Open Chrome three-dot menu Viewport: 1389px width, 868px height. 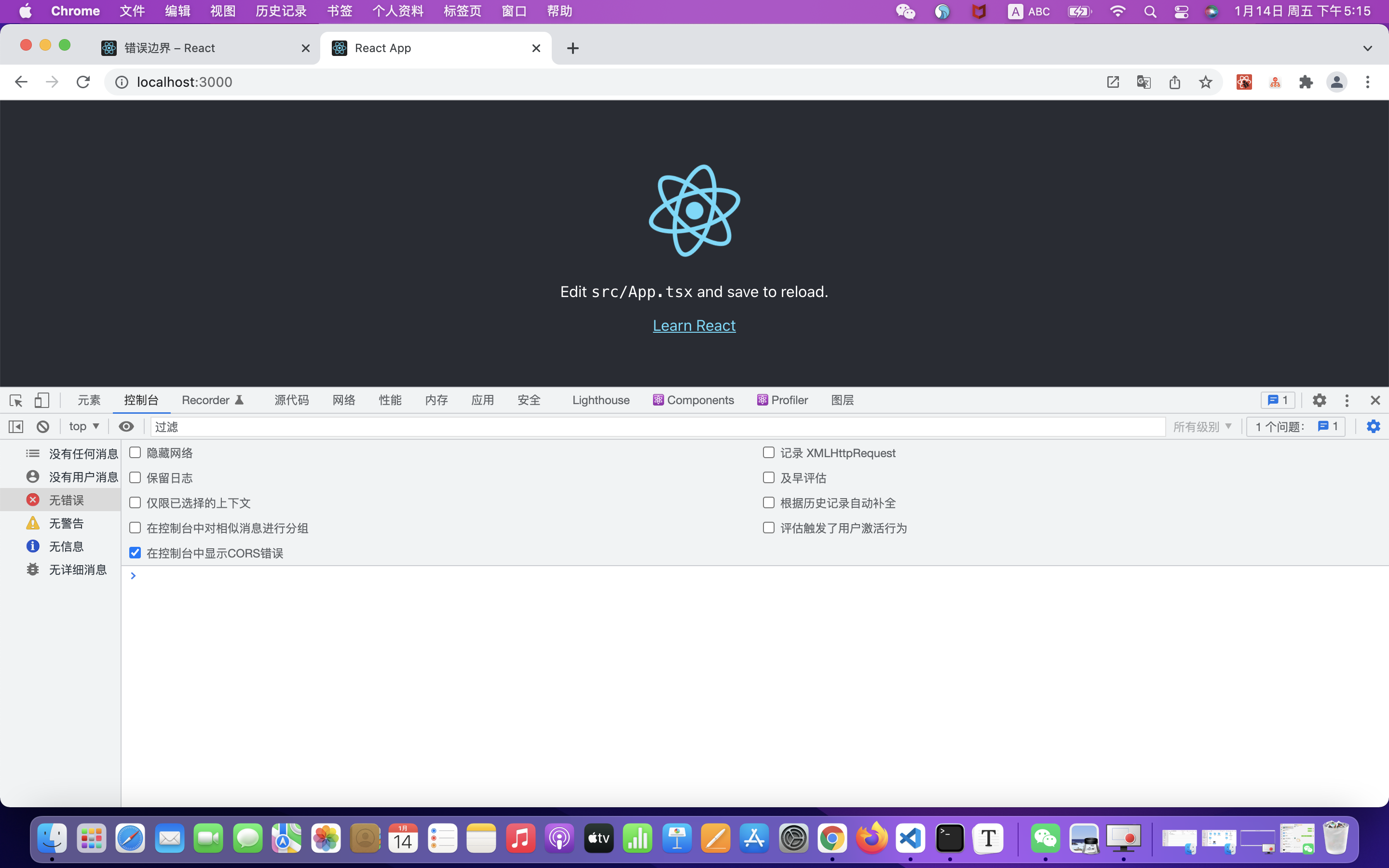point(1368,82)
